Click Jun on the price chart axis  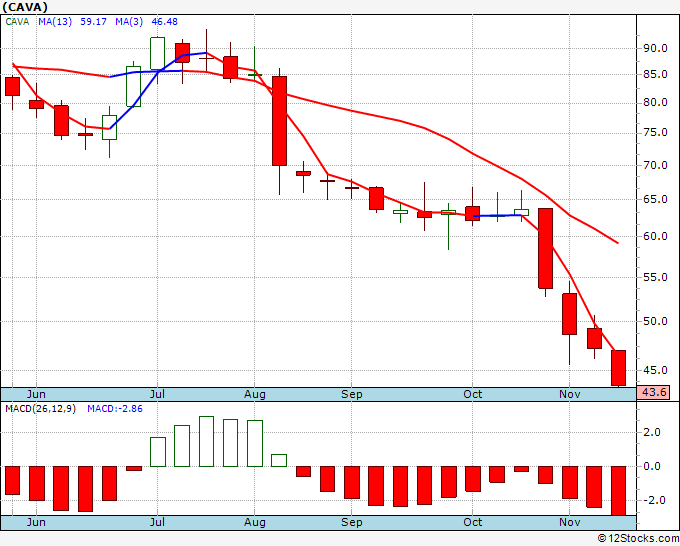click(x=36, y=394)
